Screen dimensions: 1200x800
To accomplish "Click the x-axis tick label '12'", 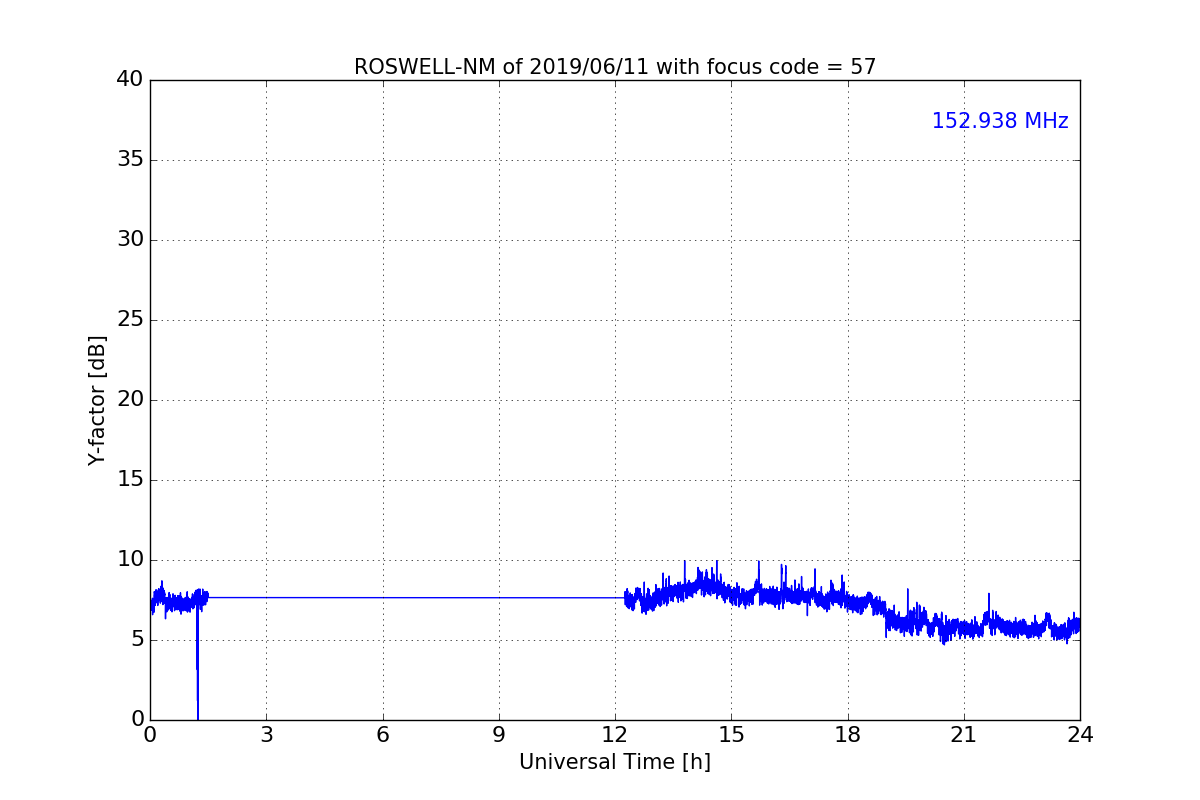I will click(x=615, y=735).
